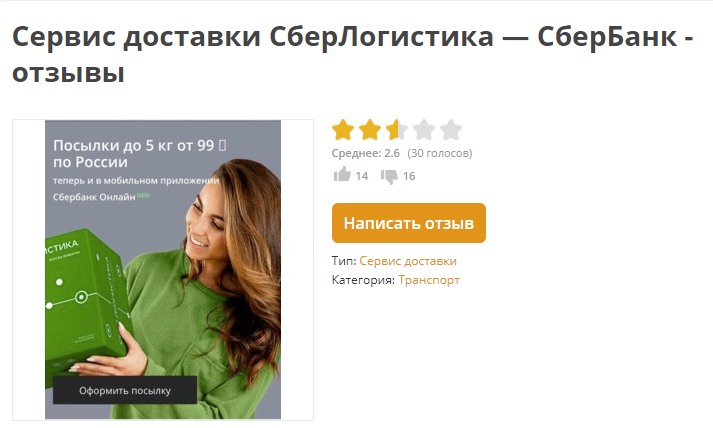
Task: Click the Среднее: 2.6 average text
Action: click(x=366, y=153)
